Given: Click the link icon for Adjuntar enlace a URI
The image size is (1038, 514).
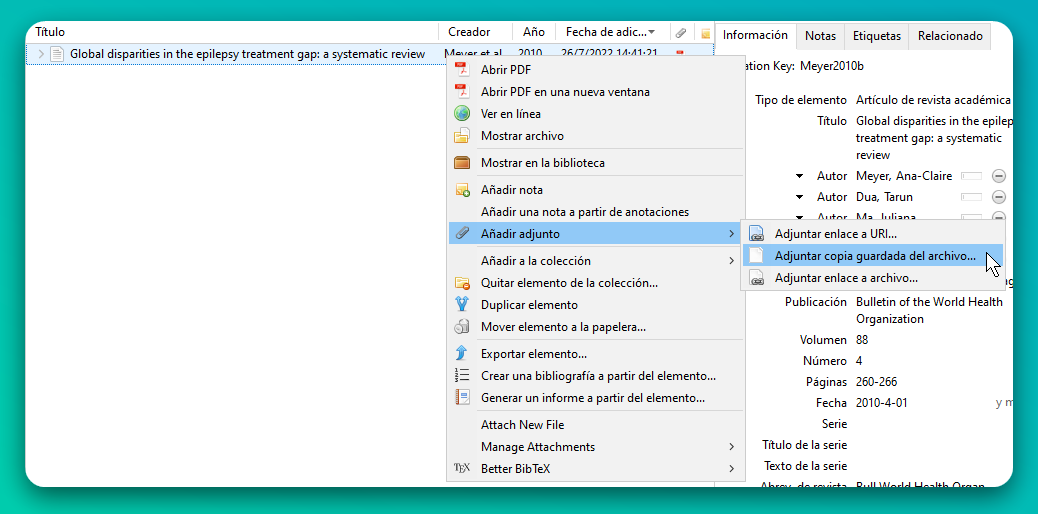Looking at the screenshot, I should tap(756, 234).
